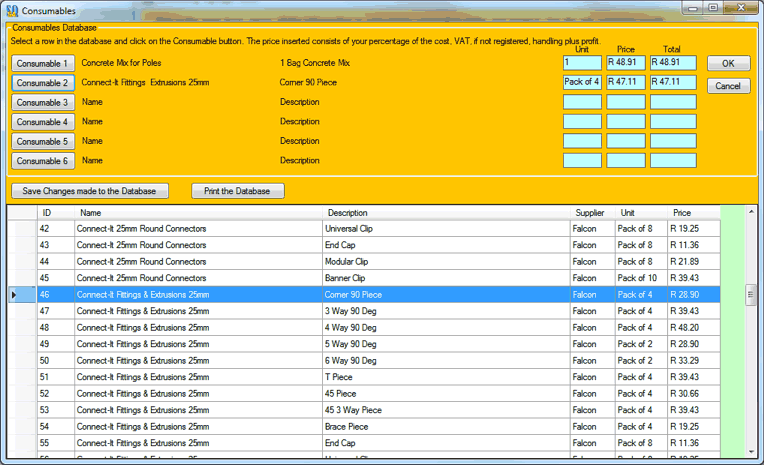Click the Consumable 3 button
The image size is (764, 465).
[x=43, y=102]
